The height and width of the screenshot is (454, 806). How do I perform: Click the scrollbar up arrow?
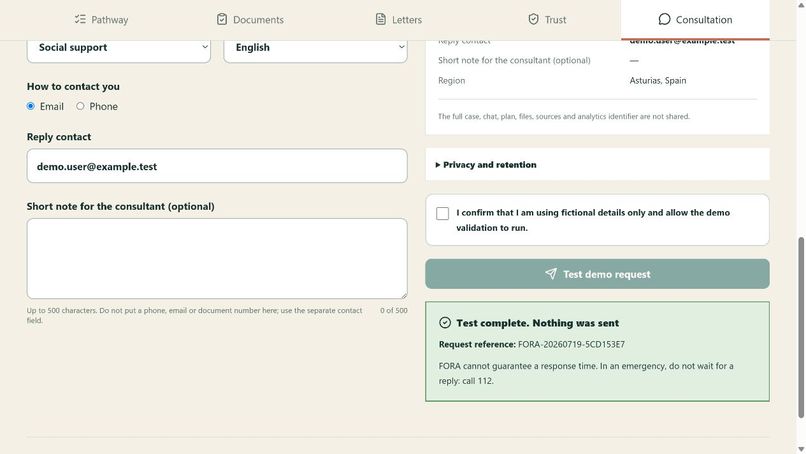(x=801, y=4)
